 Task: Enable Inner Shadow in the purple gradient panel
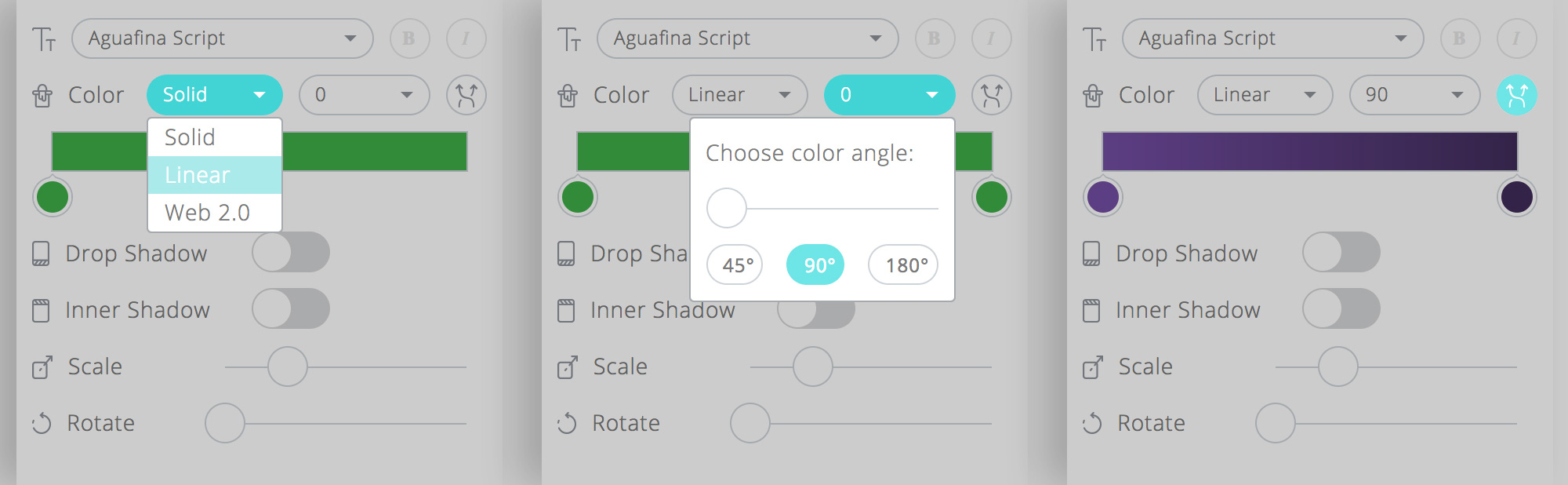[x=1341, y=309]
